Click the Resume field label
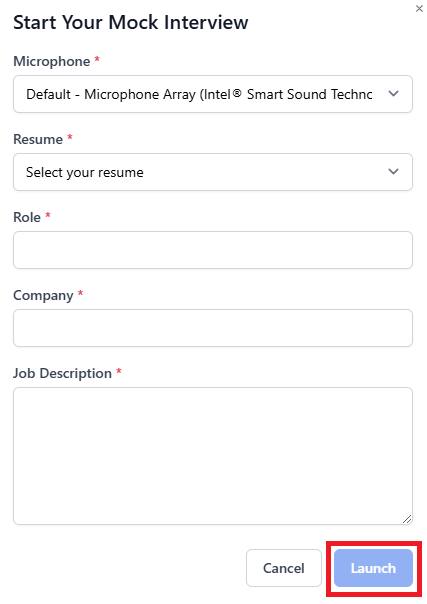427x604 pixels. (38, 139)
